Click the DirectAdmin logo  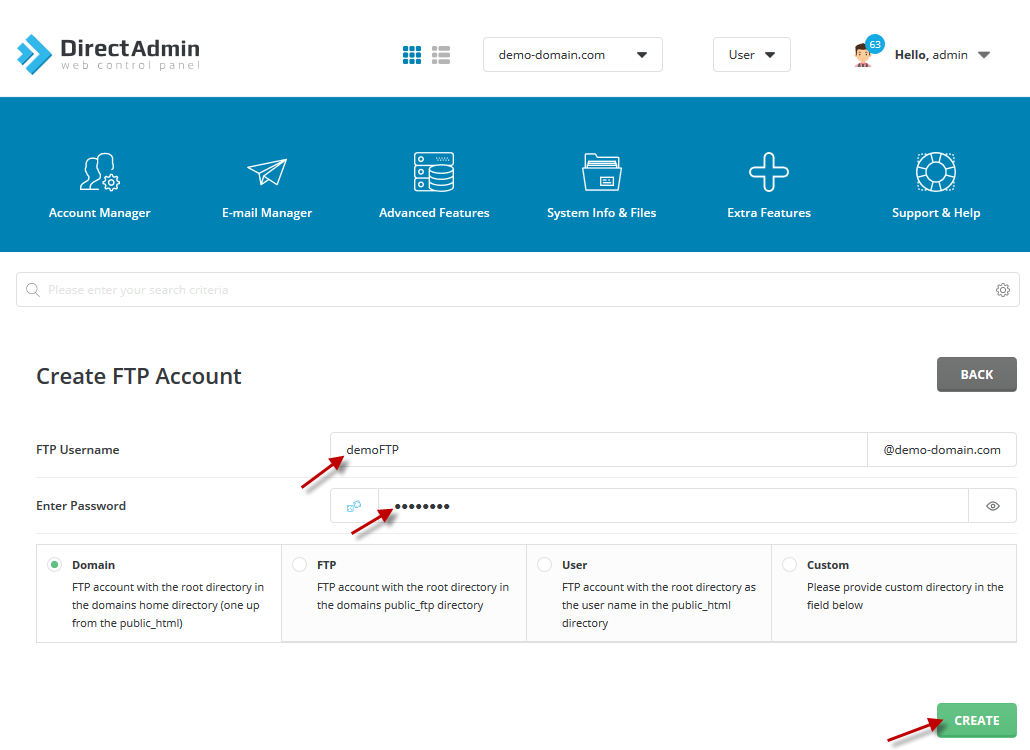[108, 54]
